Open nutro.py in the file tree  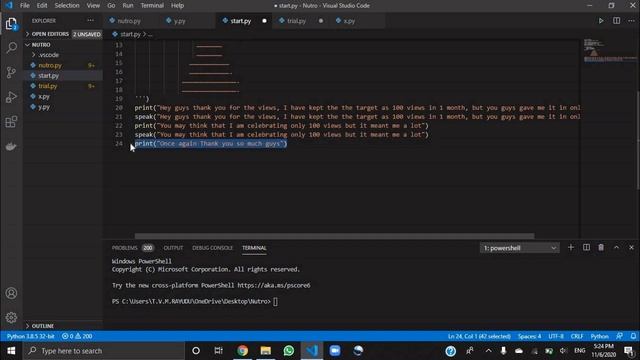point(50,65)
